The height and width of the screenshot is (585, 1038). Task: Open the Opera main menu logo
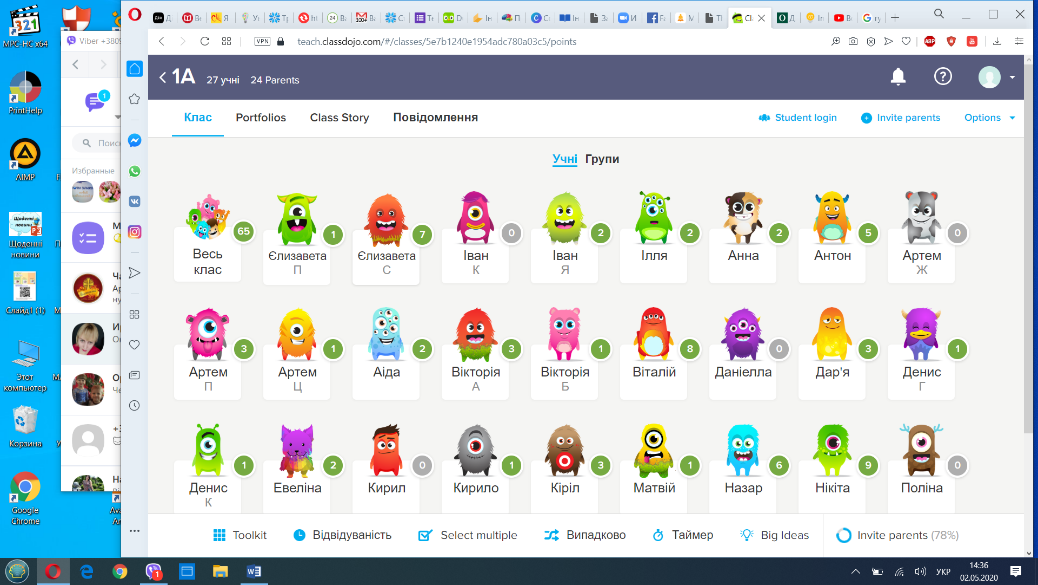pos(135,15)
